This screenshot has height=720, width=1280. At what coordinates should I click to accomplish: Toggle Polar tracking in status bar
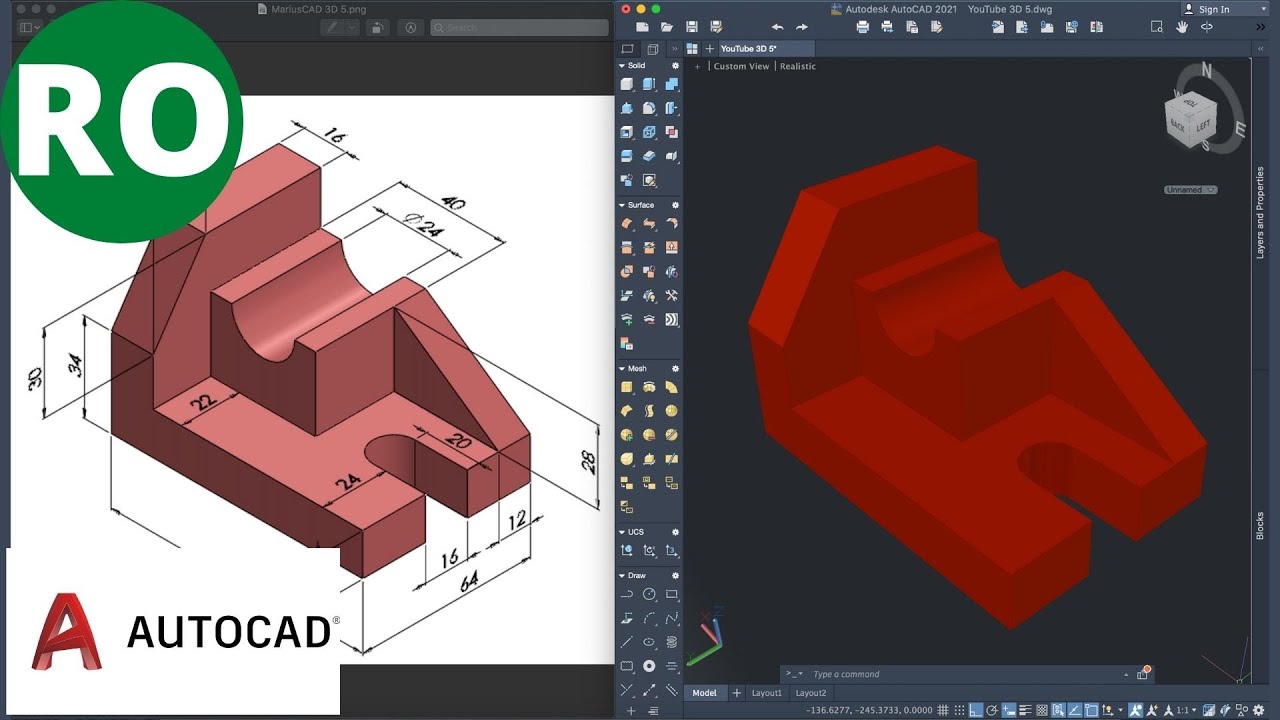(993, 710)
